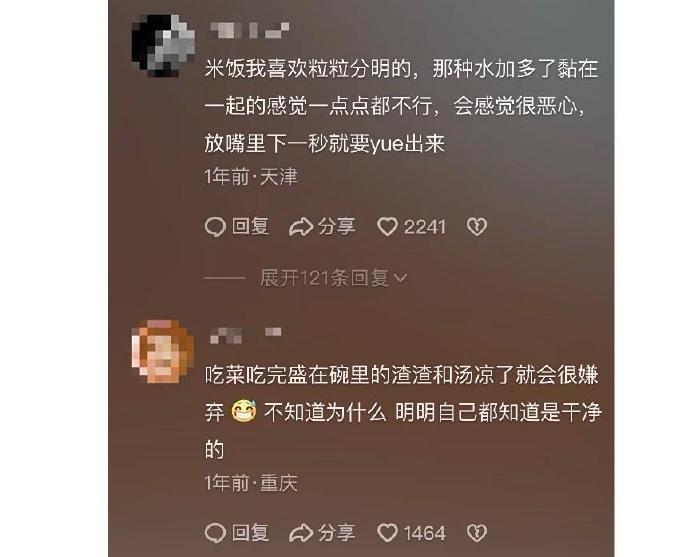Tap the first commenter's blurred username
The image size is (690, 557).
[250, 30]
